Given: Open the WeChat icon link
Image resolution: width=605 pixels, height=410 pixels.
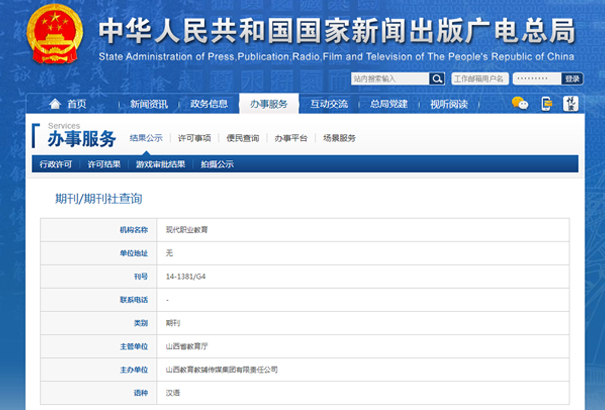Looking at the screenshot, I should (520, 103).
